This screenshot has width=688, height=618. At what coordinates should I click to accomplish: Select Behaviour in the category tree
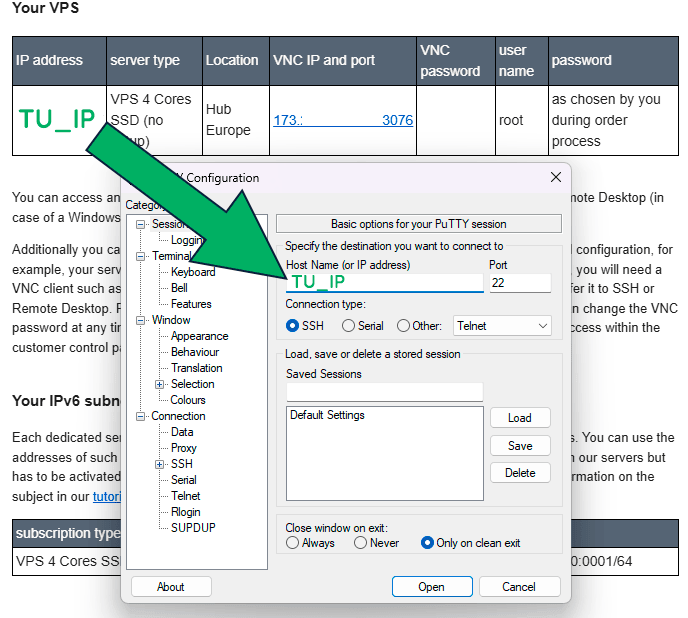click(x=195, y=352)
